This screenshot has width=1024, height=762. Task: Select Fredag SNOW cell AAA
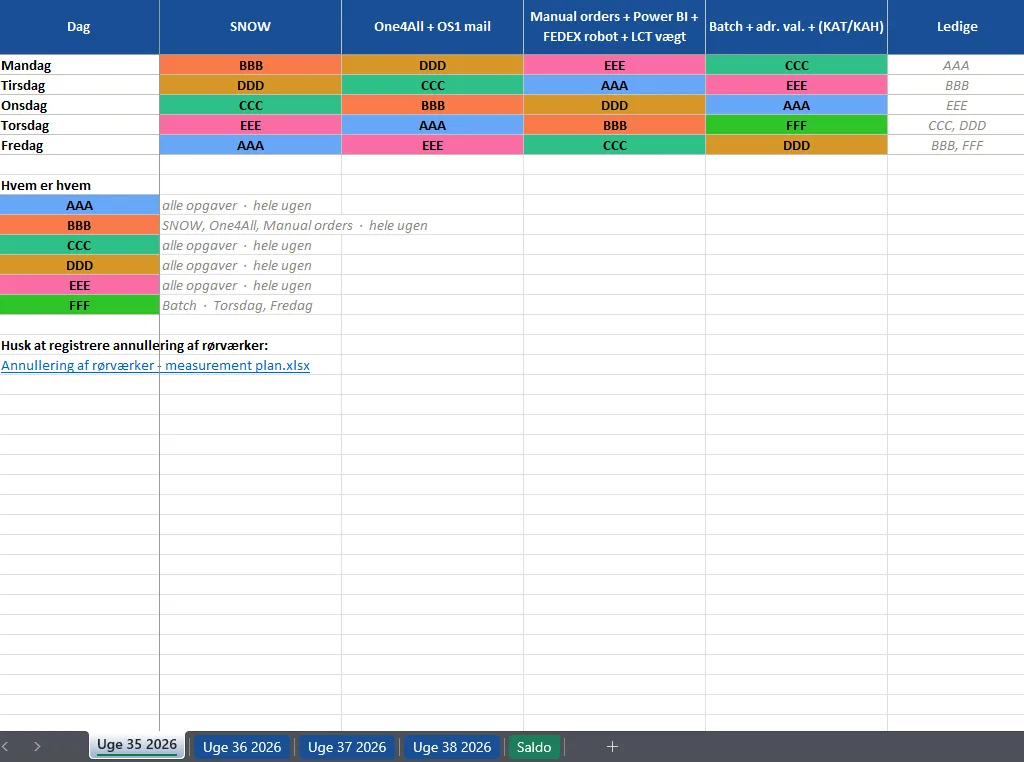pos(250,145)
